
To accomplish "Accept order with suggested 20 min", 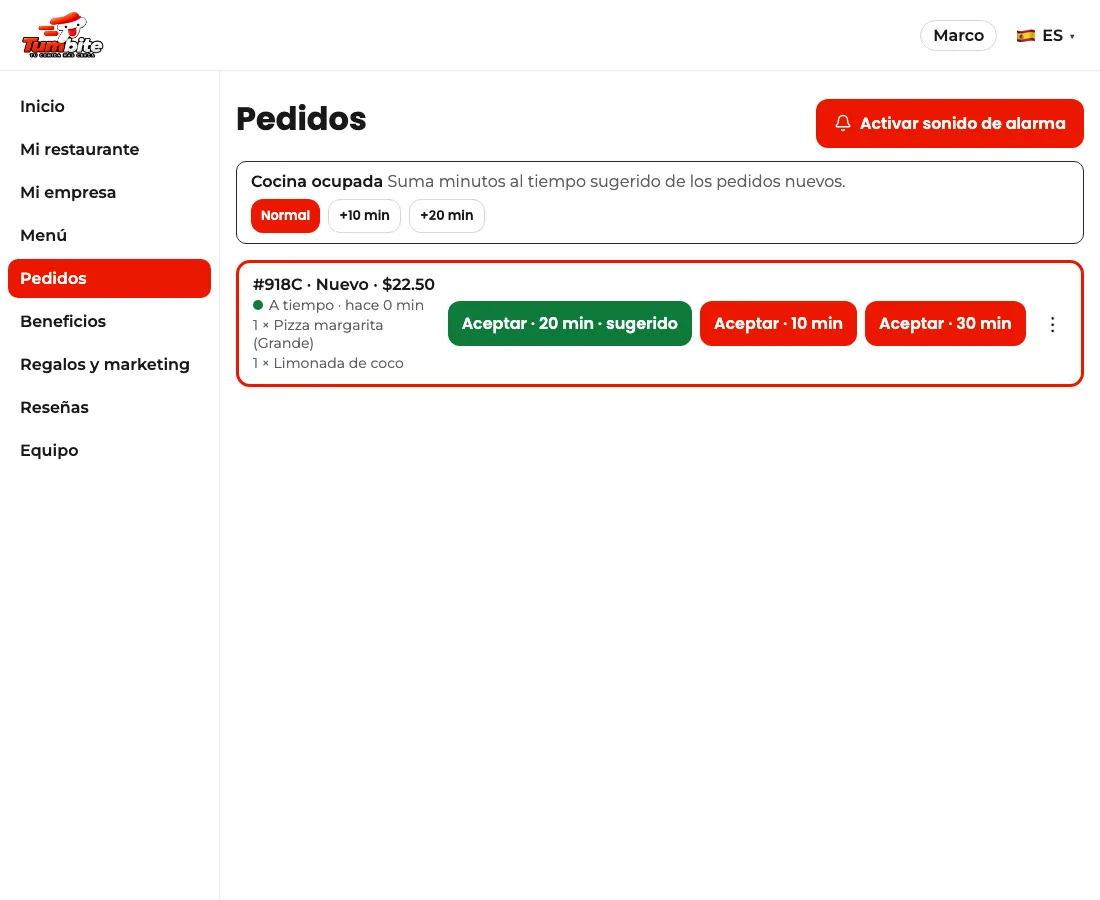I will tap(570, 323).
